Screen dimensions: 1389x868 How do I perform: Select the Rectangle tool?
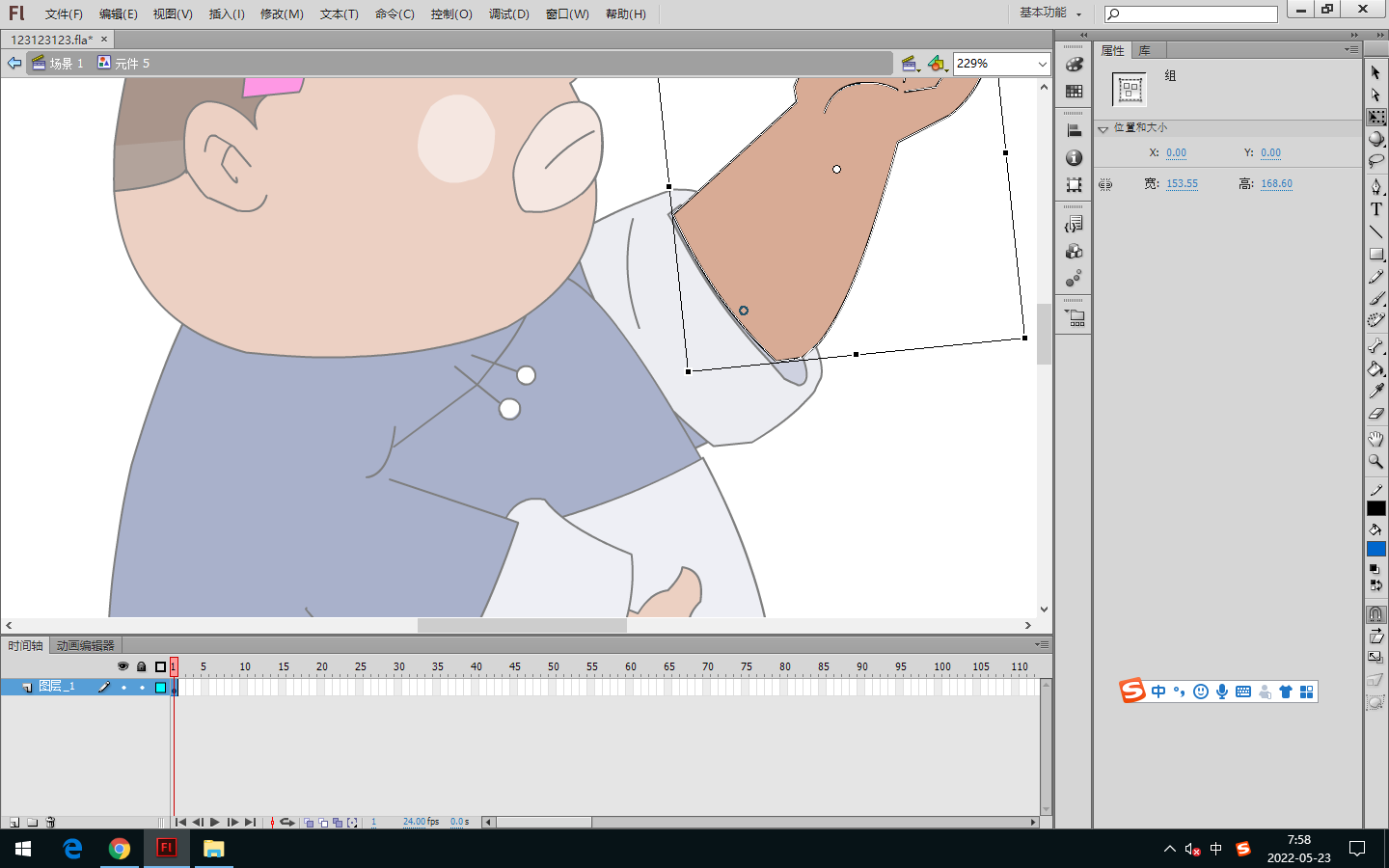[x=1376, y=255]
